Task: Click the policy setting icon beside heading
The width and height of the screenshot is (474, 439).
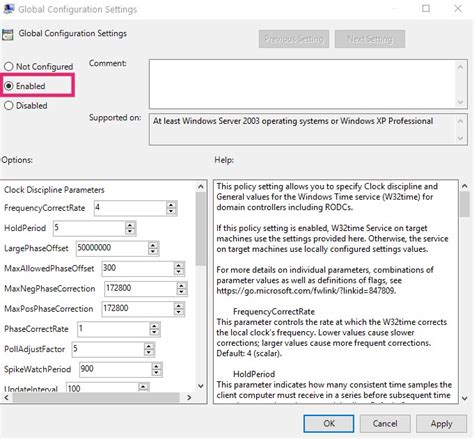Action: coord(8,34)
